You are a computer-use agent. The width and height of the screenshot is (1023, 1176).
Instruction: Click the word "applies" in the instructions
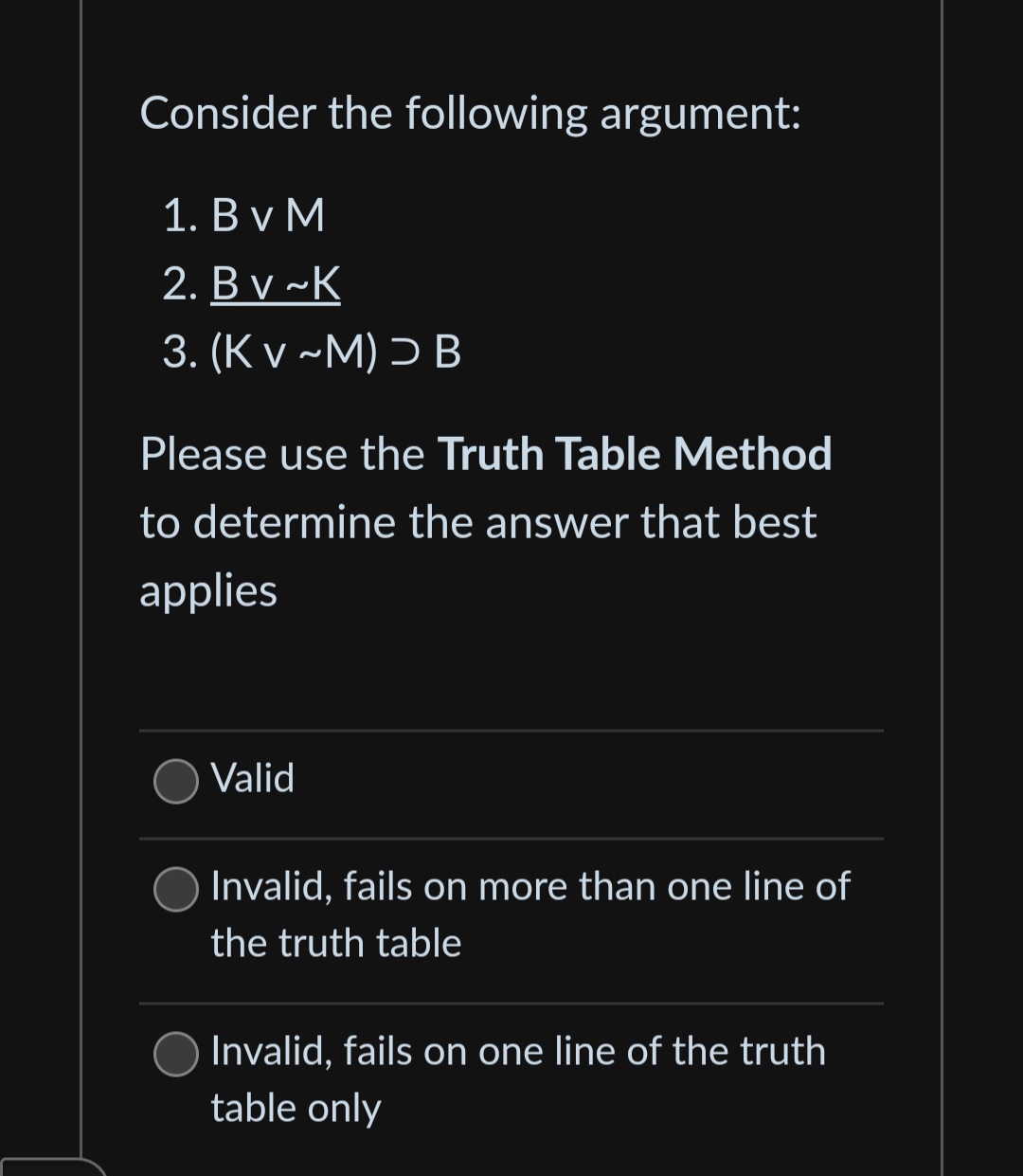click(207, 590)
